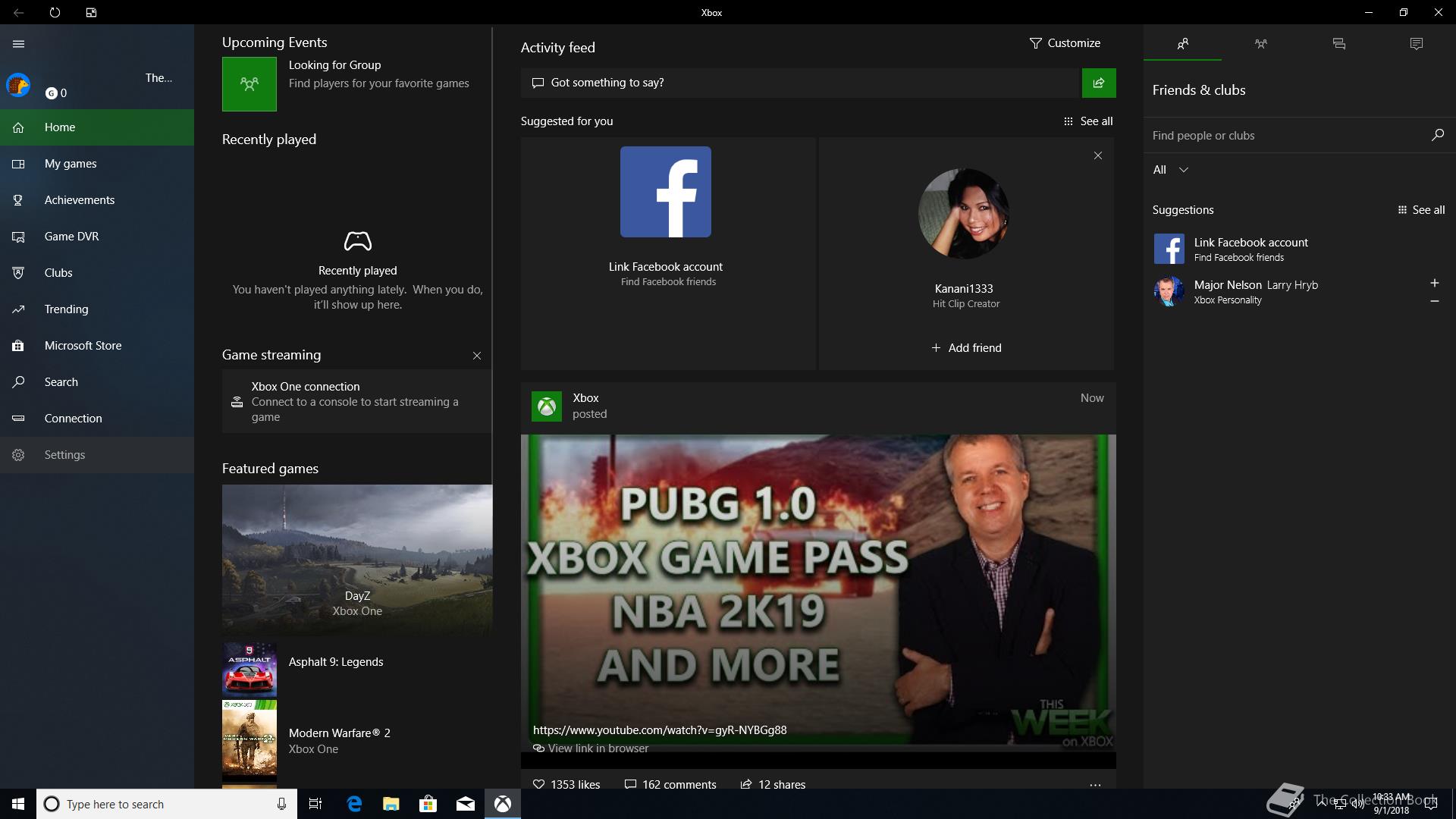Viewport: 1456px width, 819px height.
Task: See all suggestions in the Activity feed
Action: coord(1088,121)
